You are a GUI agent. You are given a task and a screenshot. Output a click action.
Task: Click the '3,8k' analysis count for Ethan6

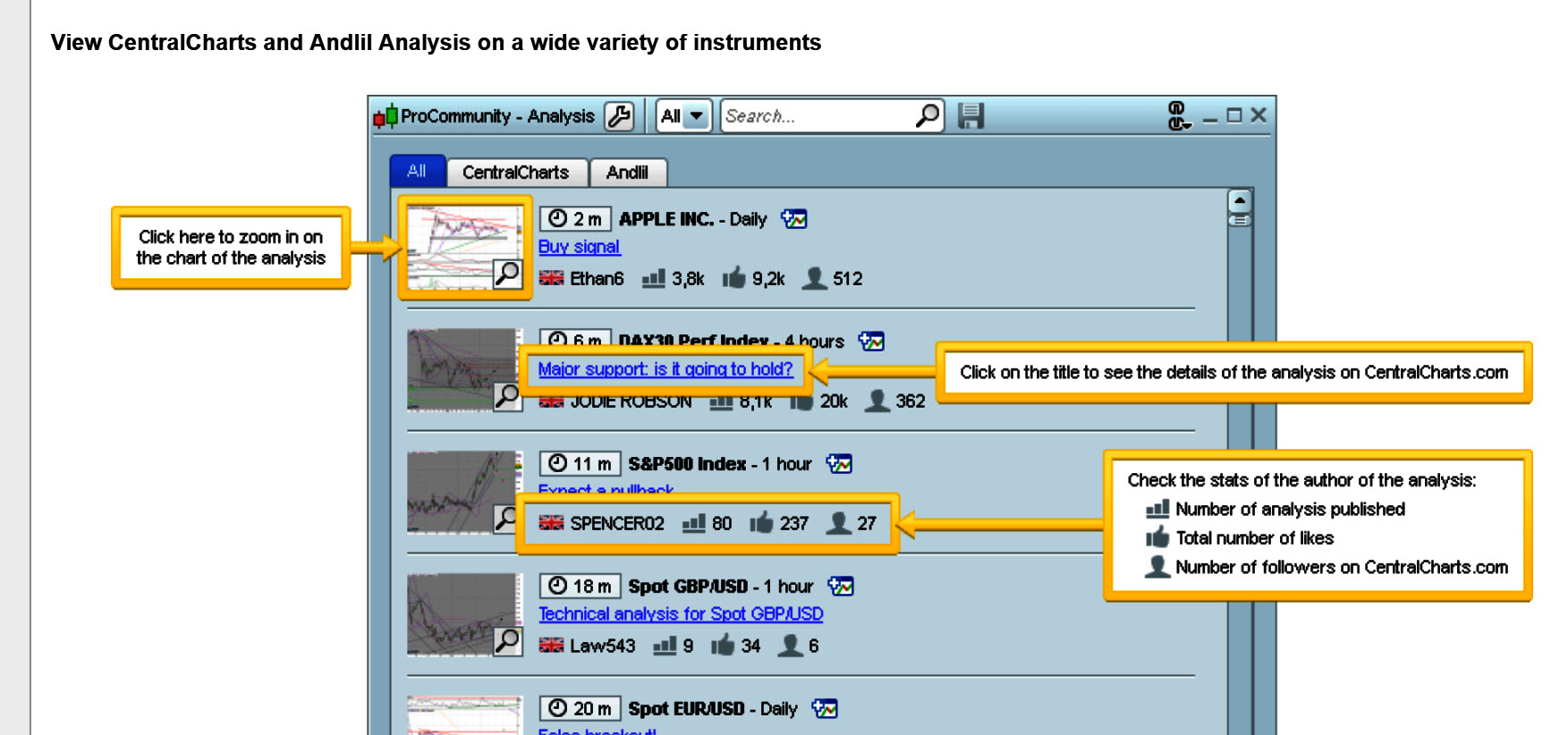point(688,279)
